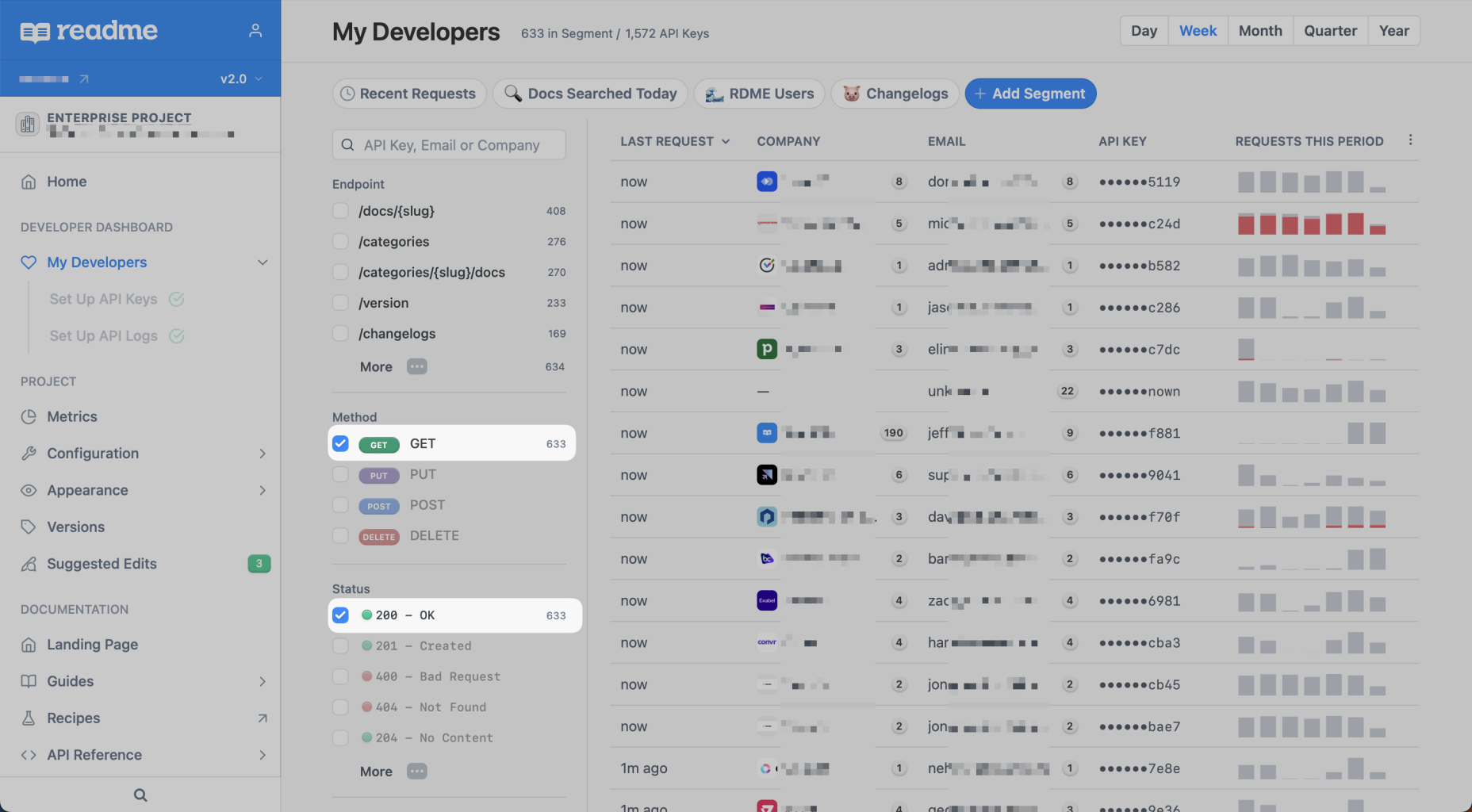Click the Enterprise Project building icon
Screen dimensions: 1472x812
point(28,124)
